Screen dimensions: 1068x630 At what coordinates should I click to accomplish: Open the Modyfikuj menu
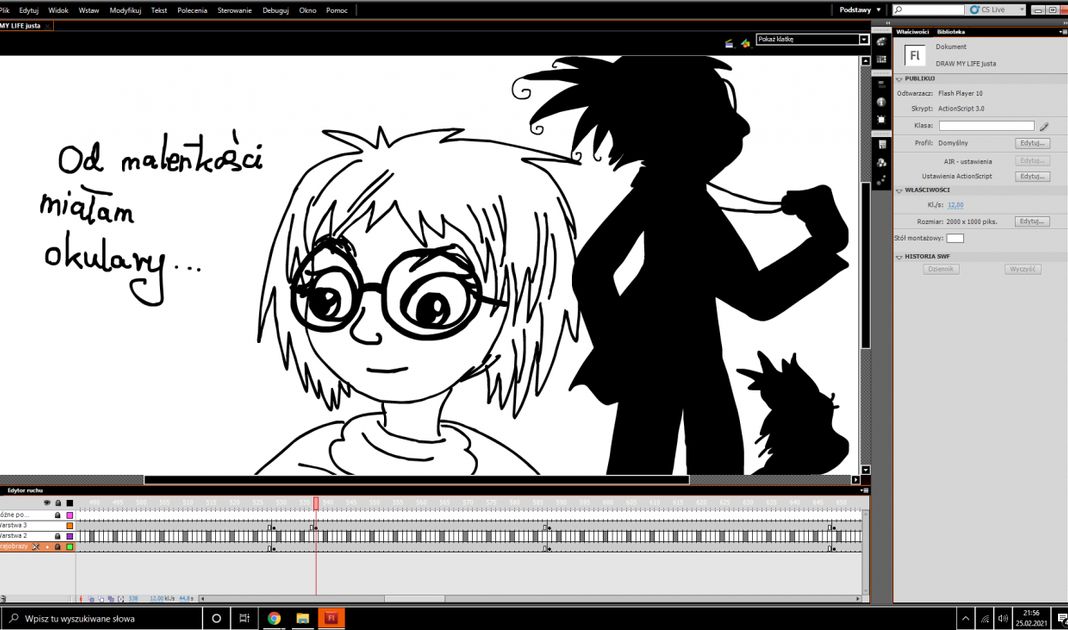(125, 9)
